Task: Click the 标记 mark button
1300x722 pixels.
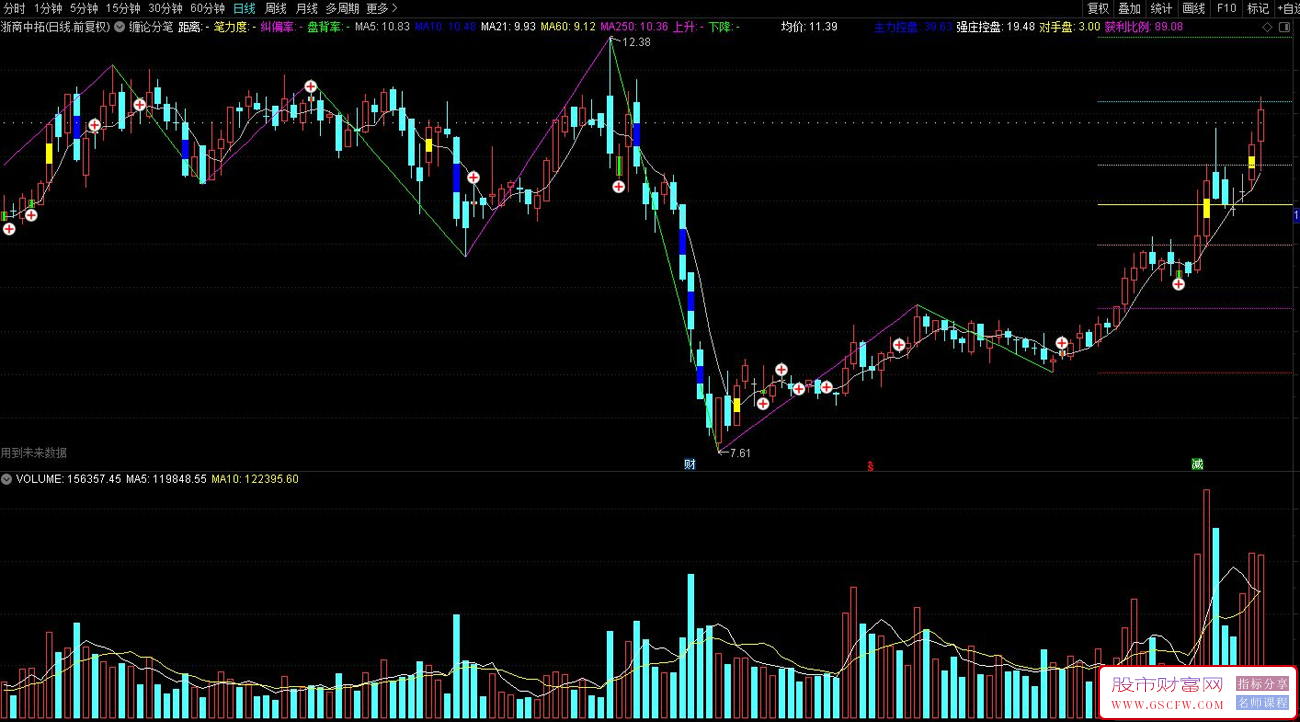Action: pos(1258,8)
